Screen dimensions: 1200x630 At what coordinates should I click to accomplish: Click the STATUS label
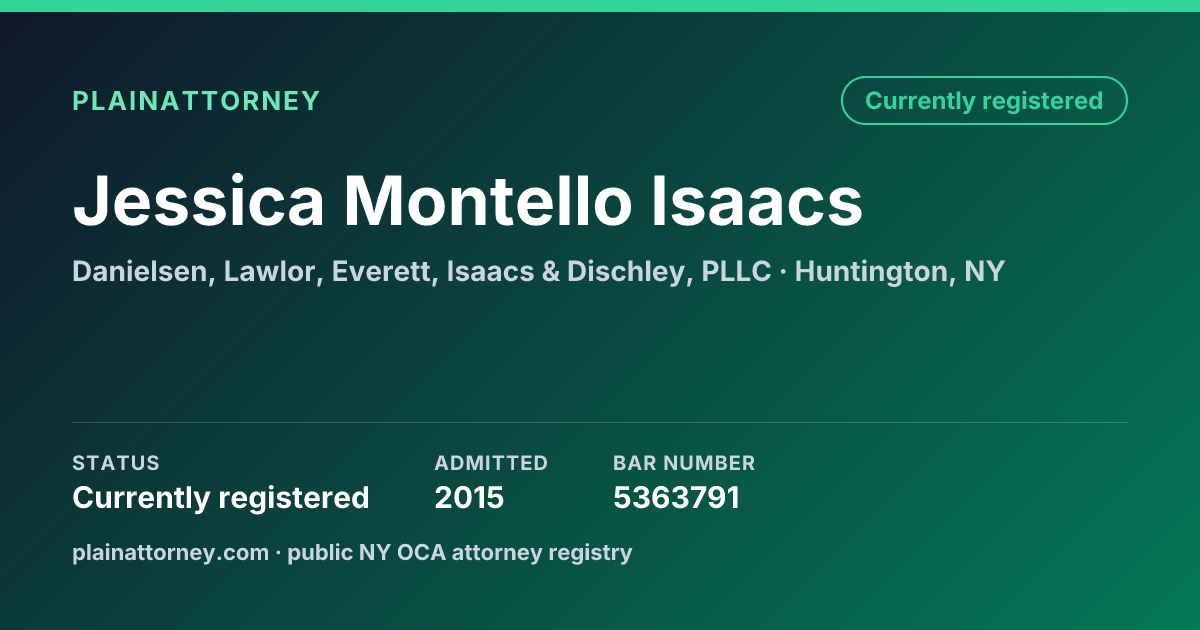click(116, 463)
